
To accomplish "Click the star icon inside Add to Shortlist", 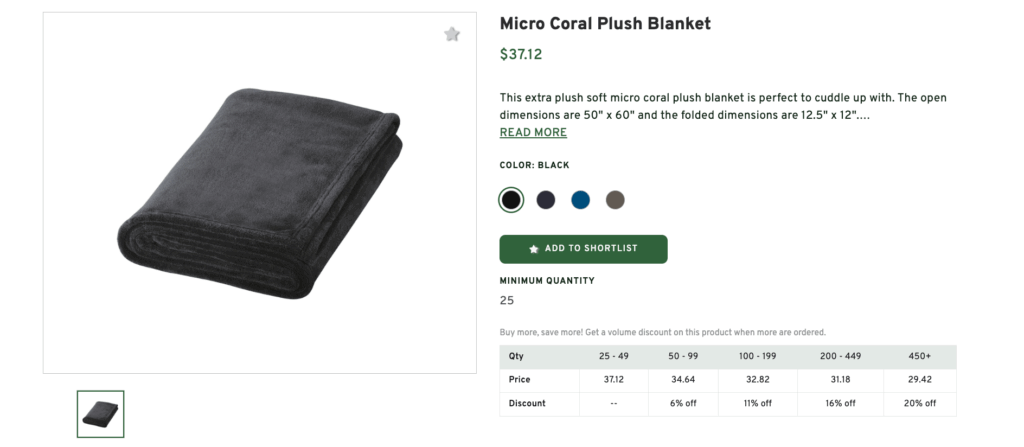I will 534,249.
